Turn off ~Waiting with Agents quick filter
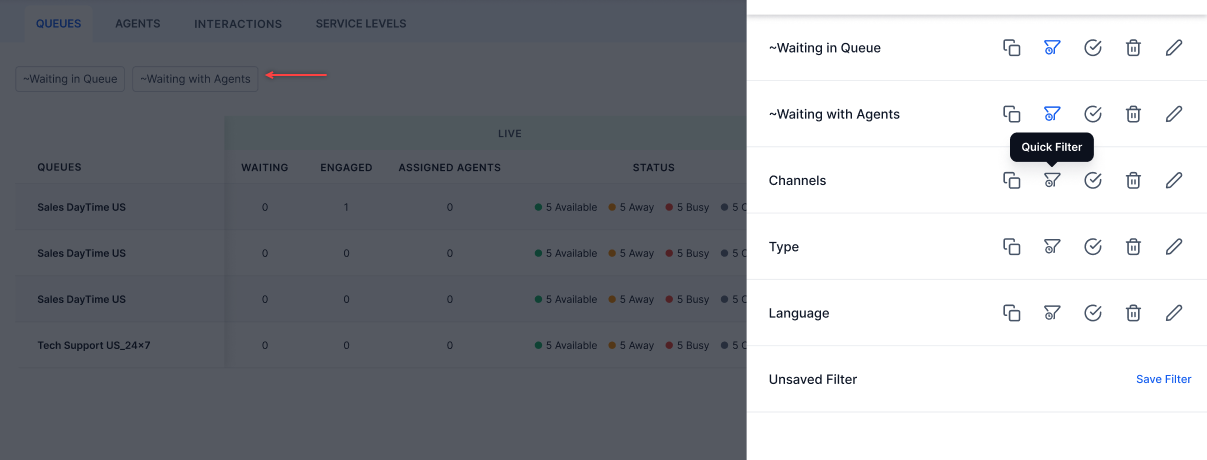The height and width of the screenshot is (460, 1207). (x=1051, y=114)
